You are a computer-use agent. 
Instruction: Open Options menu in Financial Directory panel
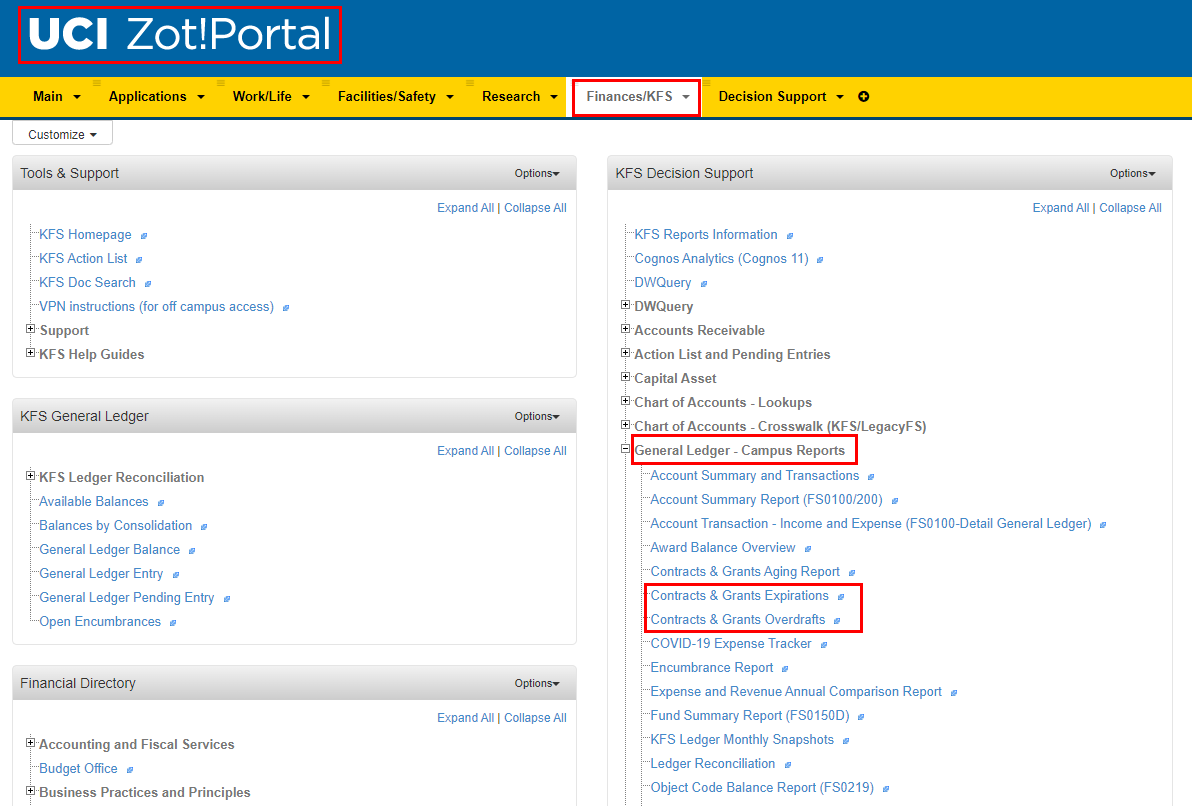(537, 684)
